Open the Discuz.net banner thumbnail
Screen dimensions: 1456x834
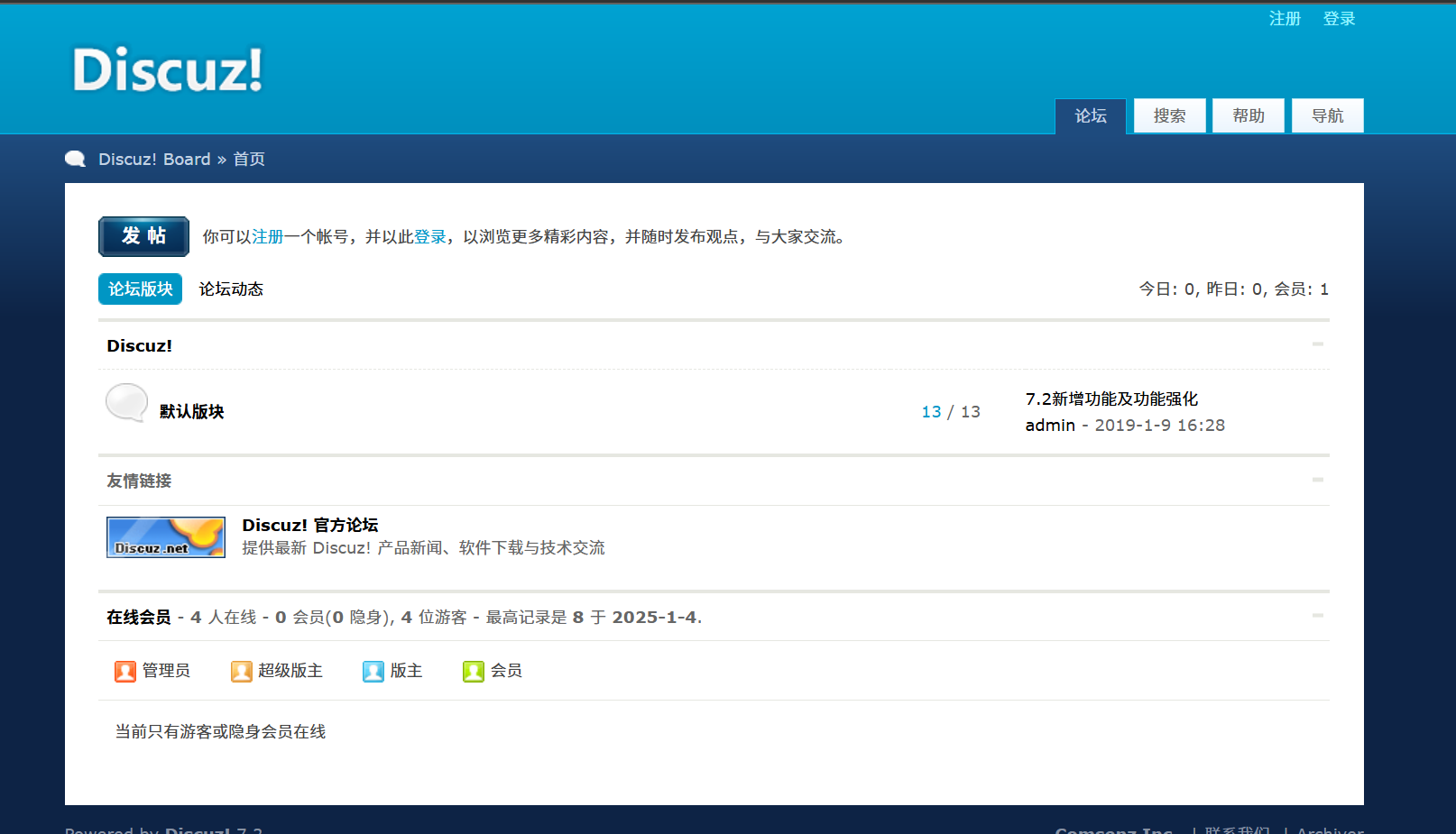166,537
